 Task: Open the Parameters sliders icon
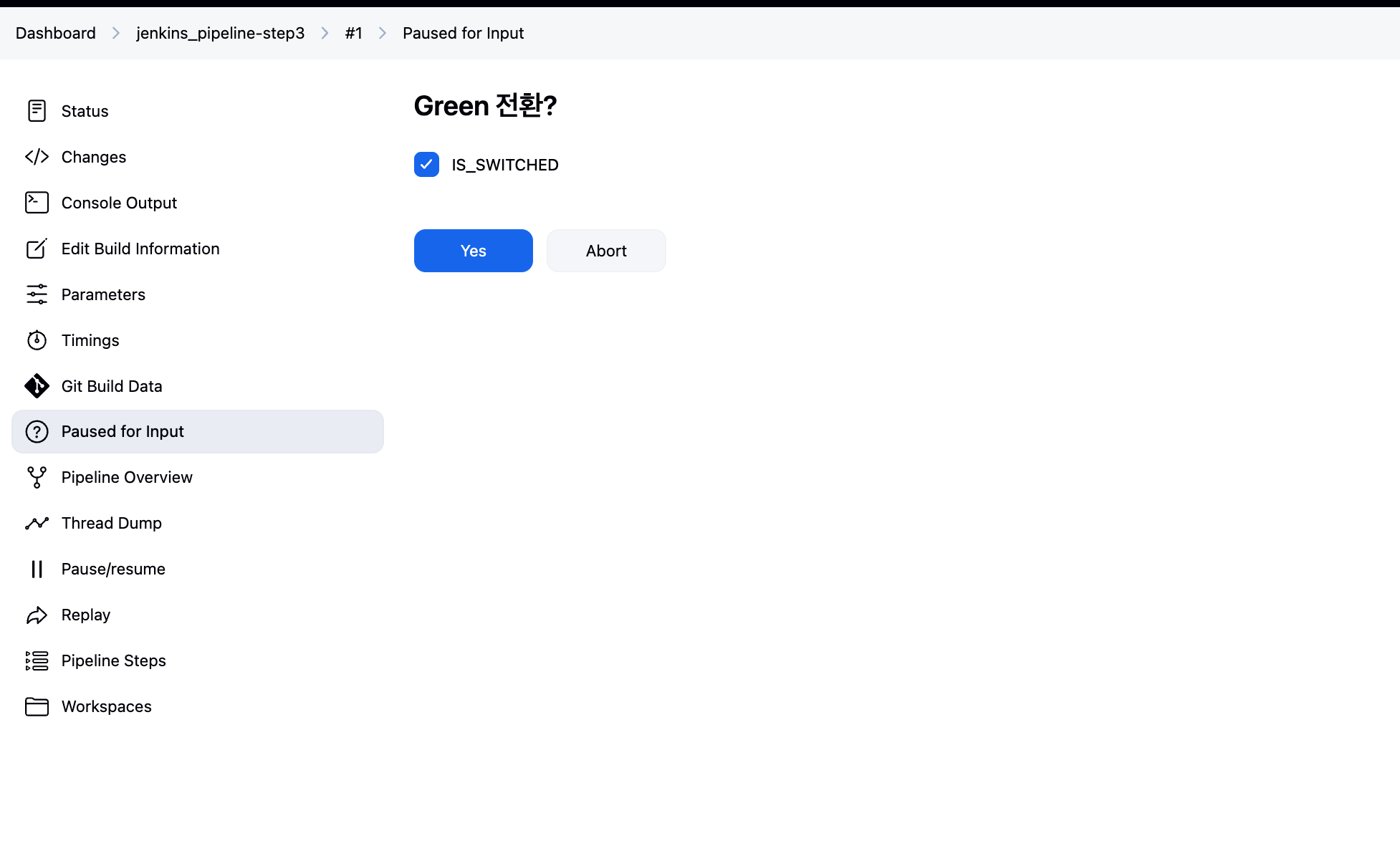point(37,294)
